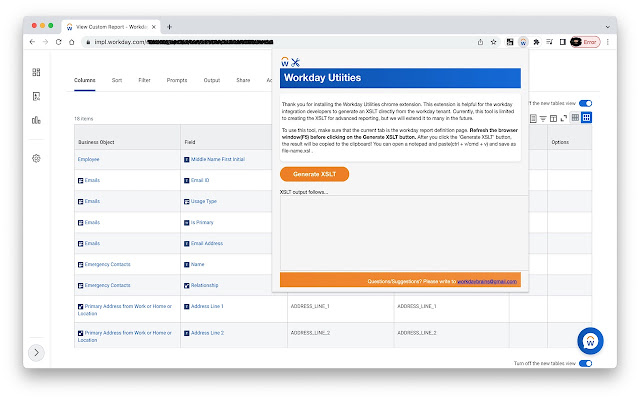The height and width of the screenshot is (400, 640).
Task: Close the View Custom Report tab
Action: 154,27
